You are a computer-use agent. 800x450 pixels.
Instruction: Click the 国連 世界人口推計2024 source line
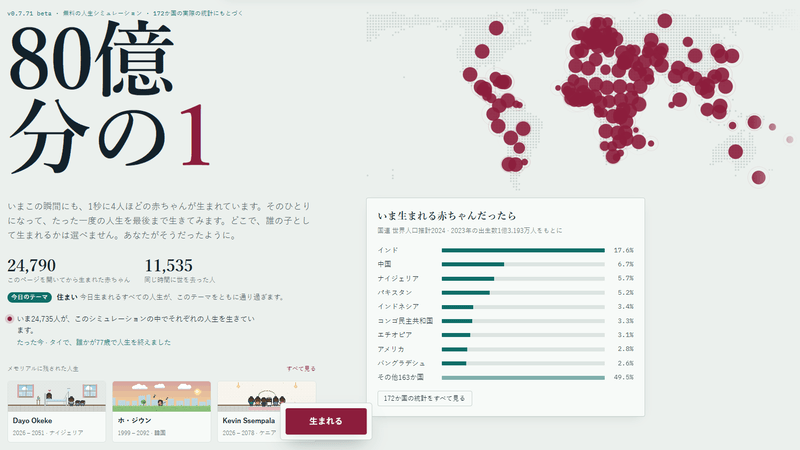click(x=470, y=231)
